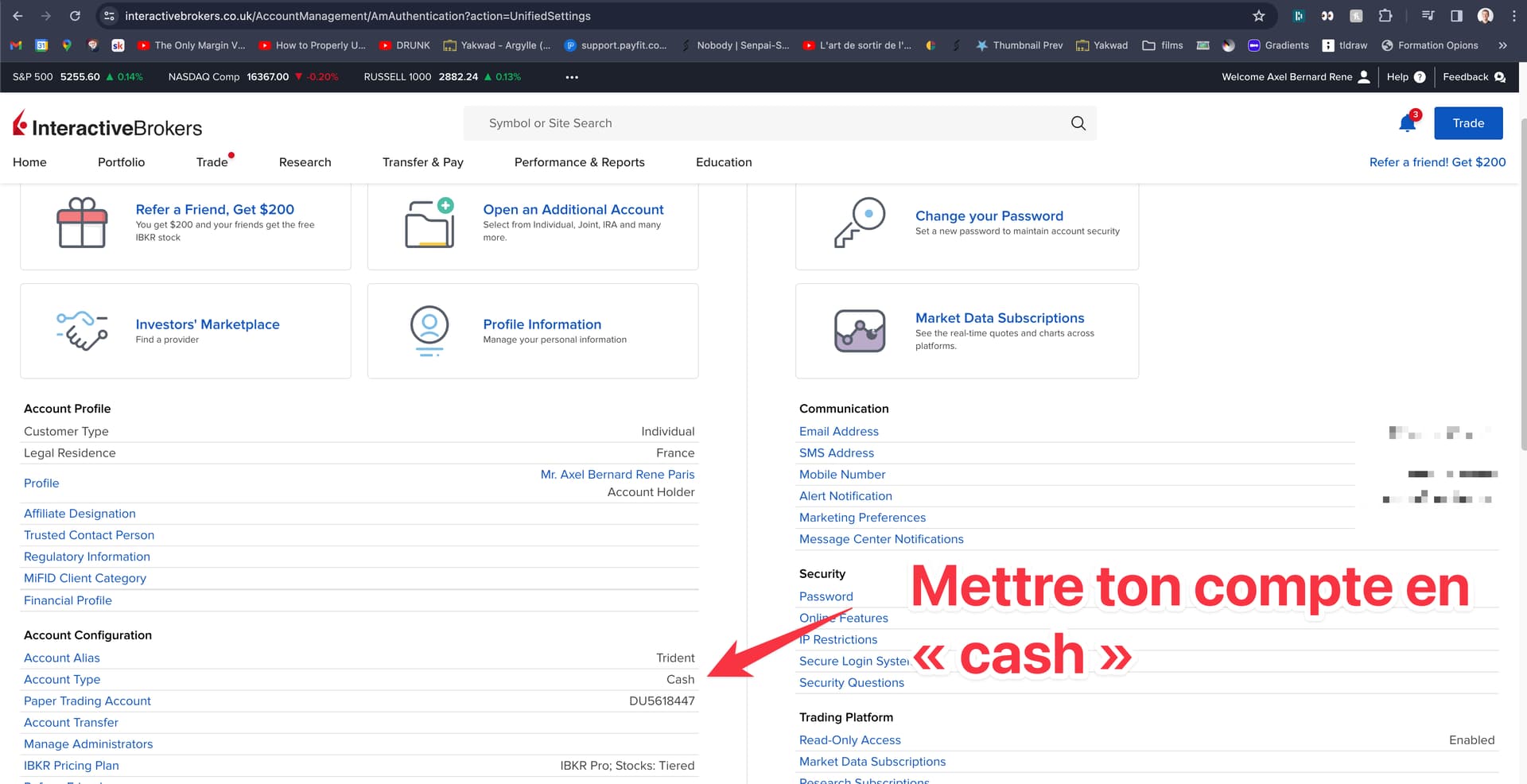This screenshot has height=784, width=1527.
Task: Expand ticker bar three-dots menu
Action: (x=572, y=77)
